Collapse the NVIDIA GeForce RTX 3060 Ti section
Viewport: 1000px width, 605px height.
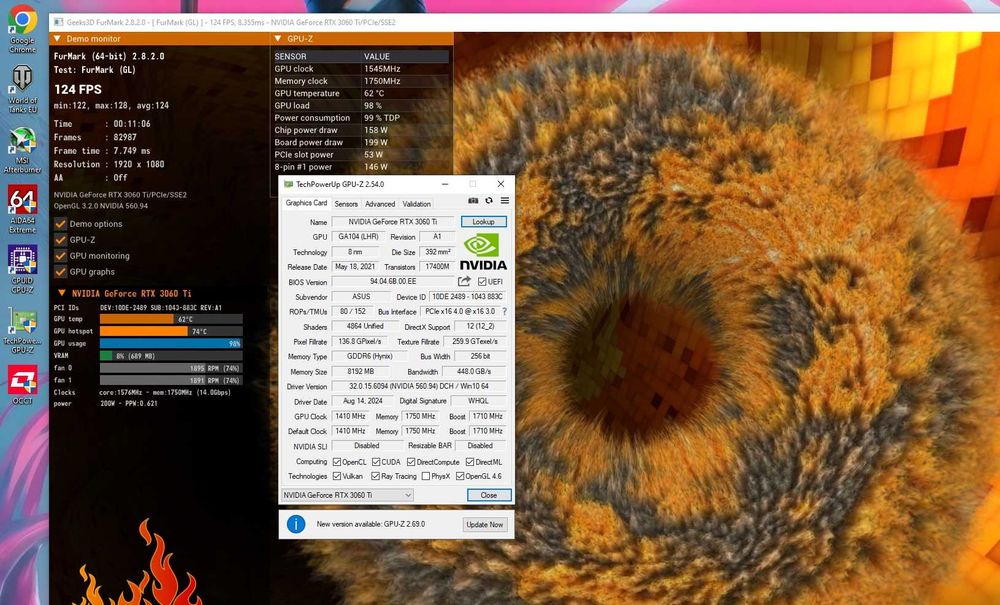tap(62, 293)
